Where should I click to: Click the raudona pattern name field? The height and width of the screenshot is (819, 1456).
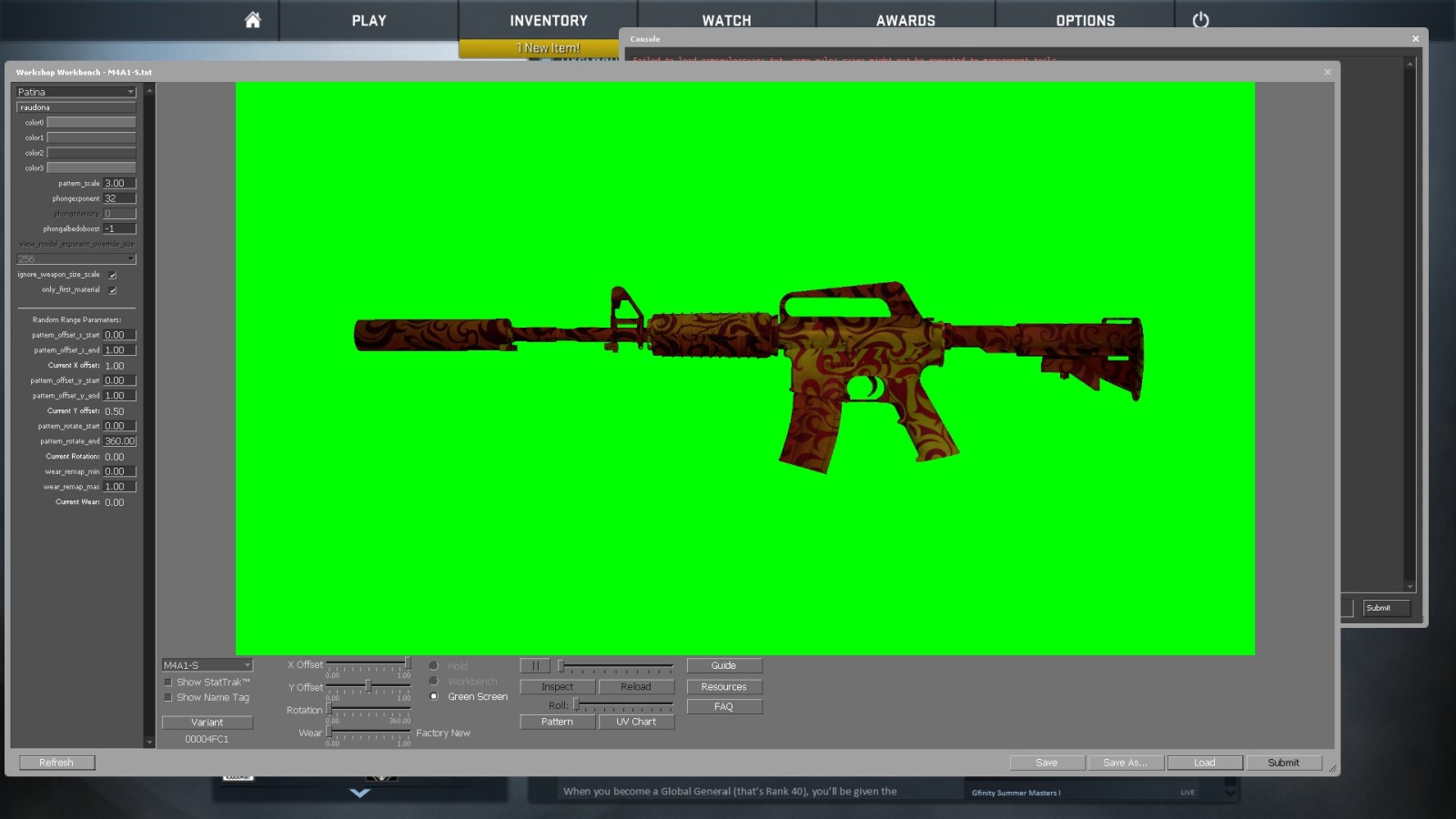tap(76, 107)
